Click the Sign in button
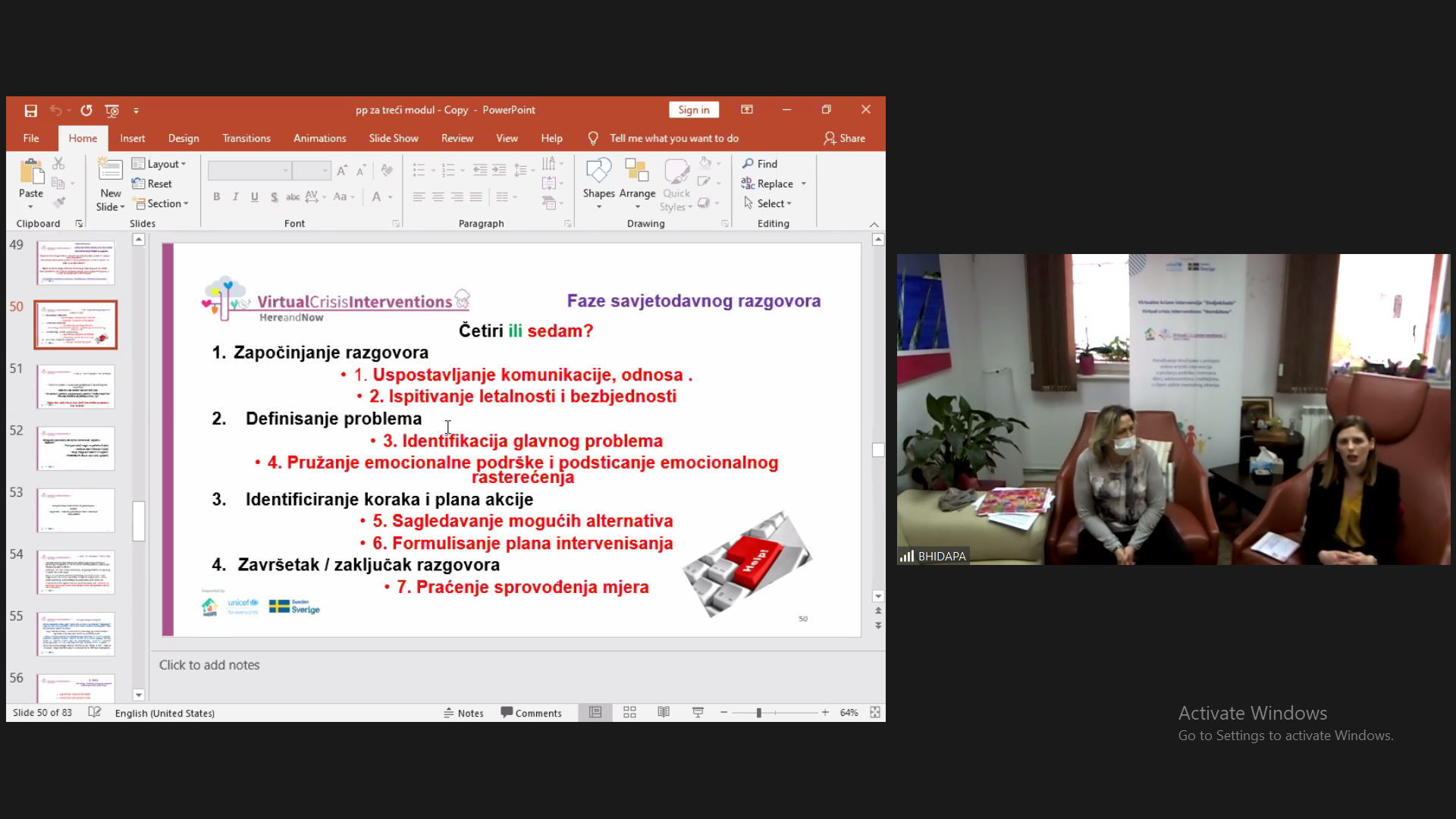This screenshot has width=1456, height=819. coord(693,110)
